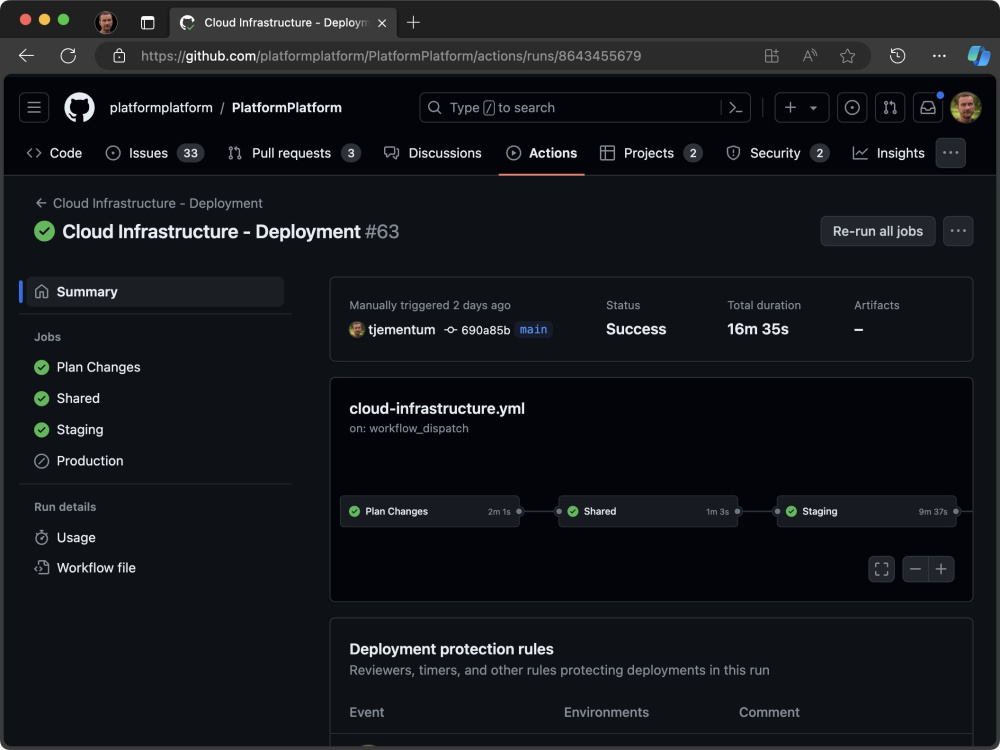
Task: Open the Copilot sidebar icon
Action: point(978,56)
